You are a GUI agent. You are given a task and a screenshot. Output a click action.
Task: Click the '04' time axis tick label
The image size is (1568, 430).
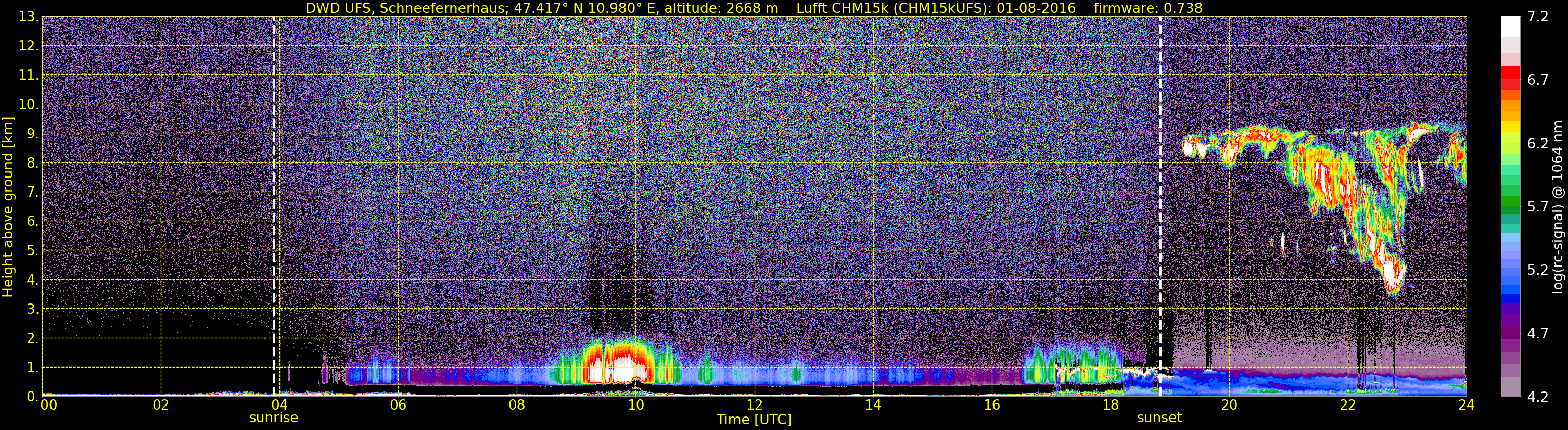pos(279,405)
